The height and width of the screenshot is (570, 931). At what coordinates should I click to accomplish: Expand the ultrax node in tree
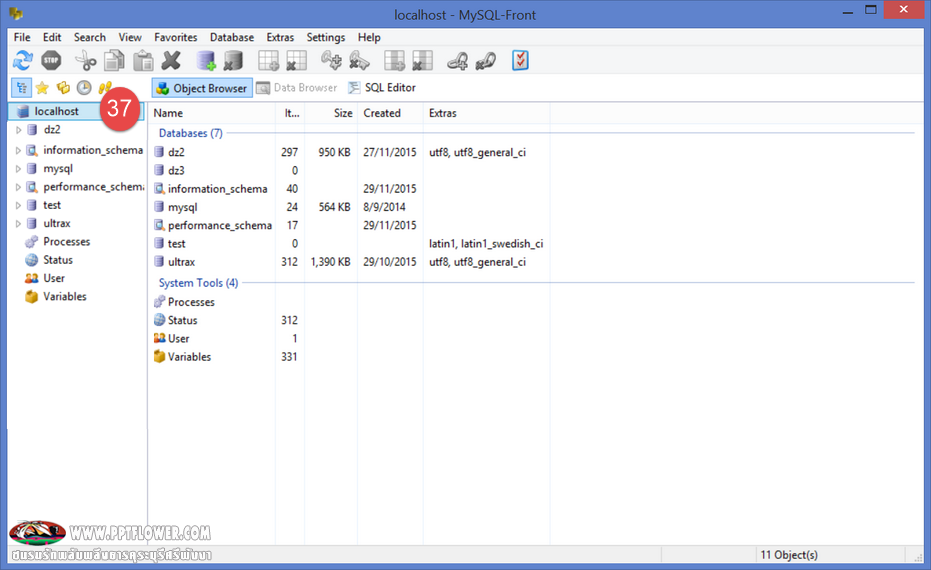point(18,224)
